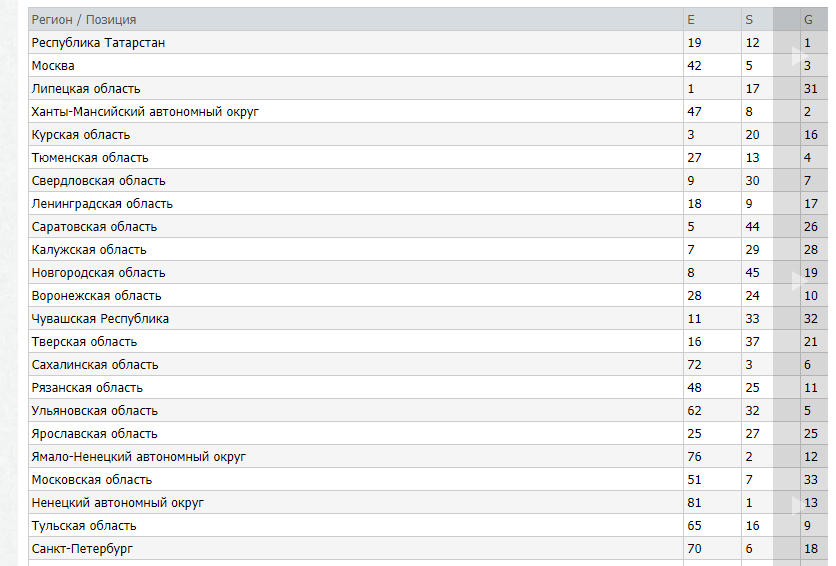
Task: Select Ханты-Мансийский автономный округ region
Action: (x=145, y=112)
